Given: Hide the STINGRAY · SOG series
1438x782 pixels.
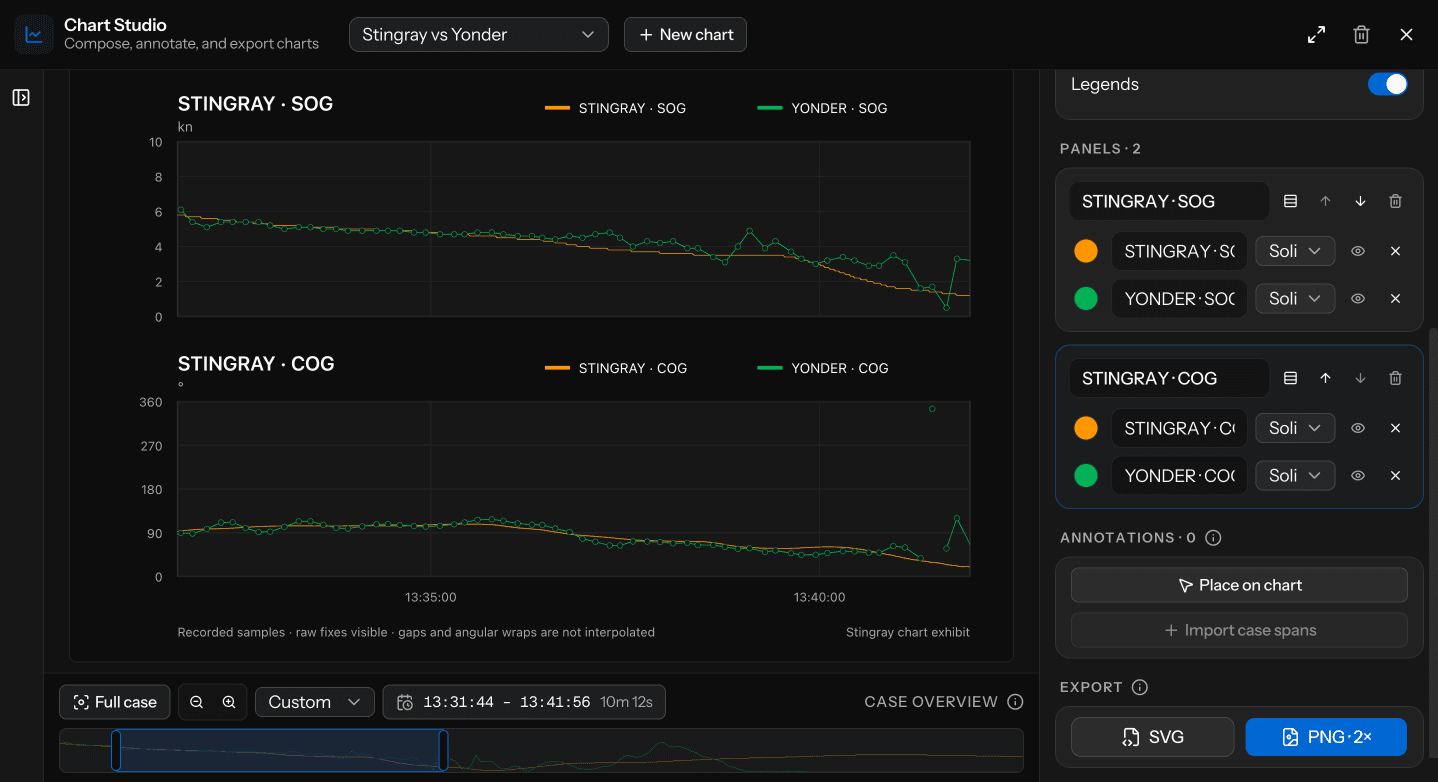Looking at the screenshot, I should [1358, 251].
